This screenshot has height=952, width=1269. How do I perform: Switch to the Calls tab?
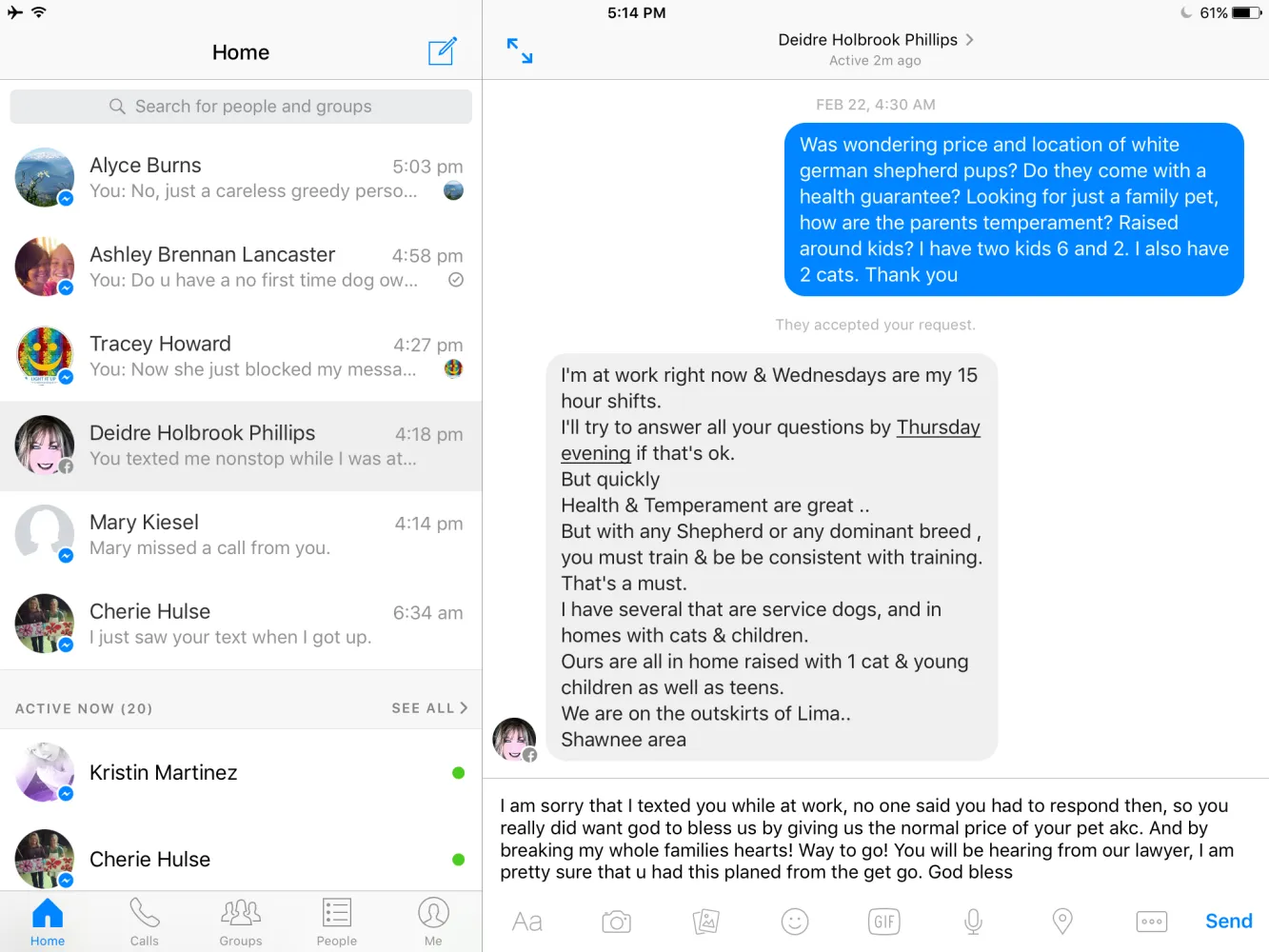pyautogui.click(x=145, y=922)
